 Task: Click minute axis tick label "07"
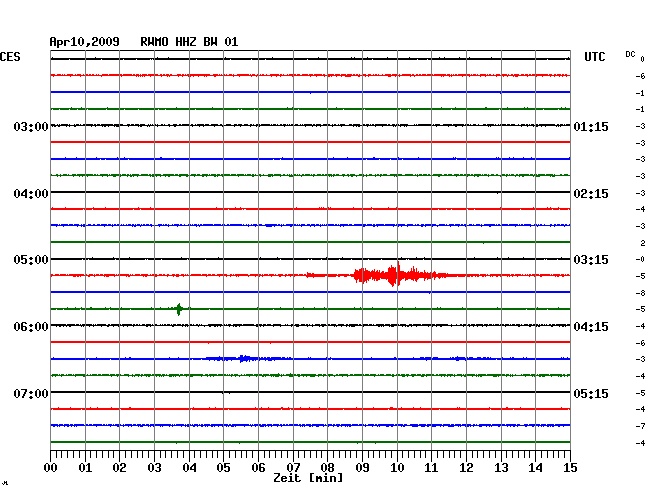[293, 467]
